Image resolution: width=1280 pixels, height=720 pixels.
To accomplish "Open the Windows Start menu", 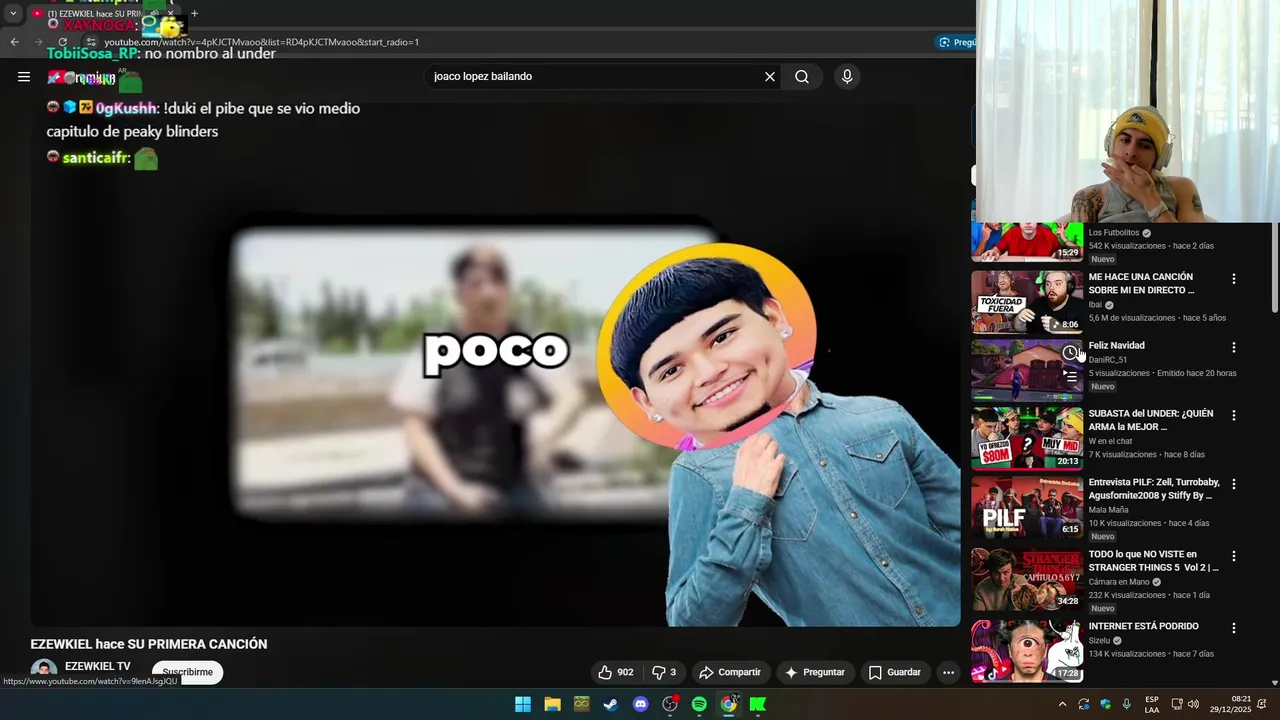I will 523,704.
